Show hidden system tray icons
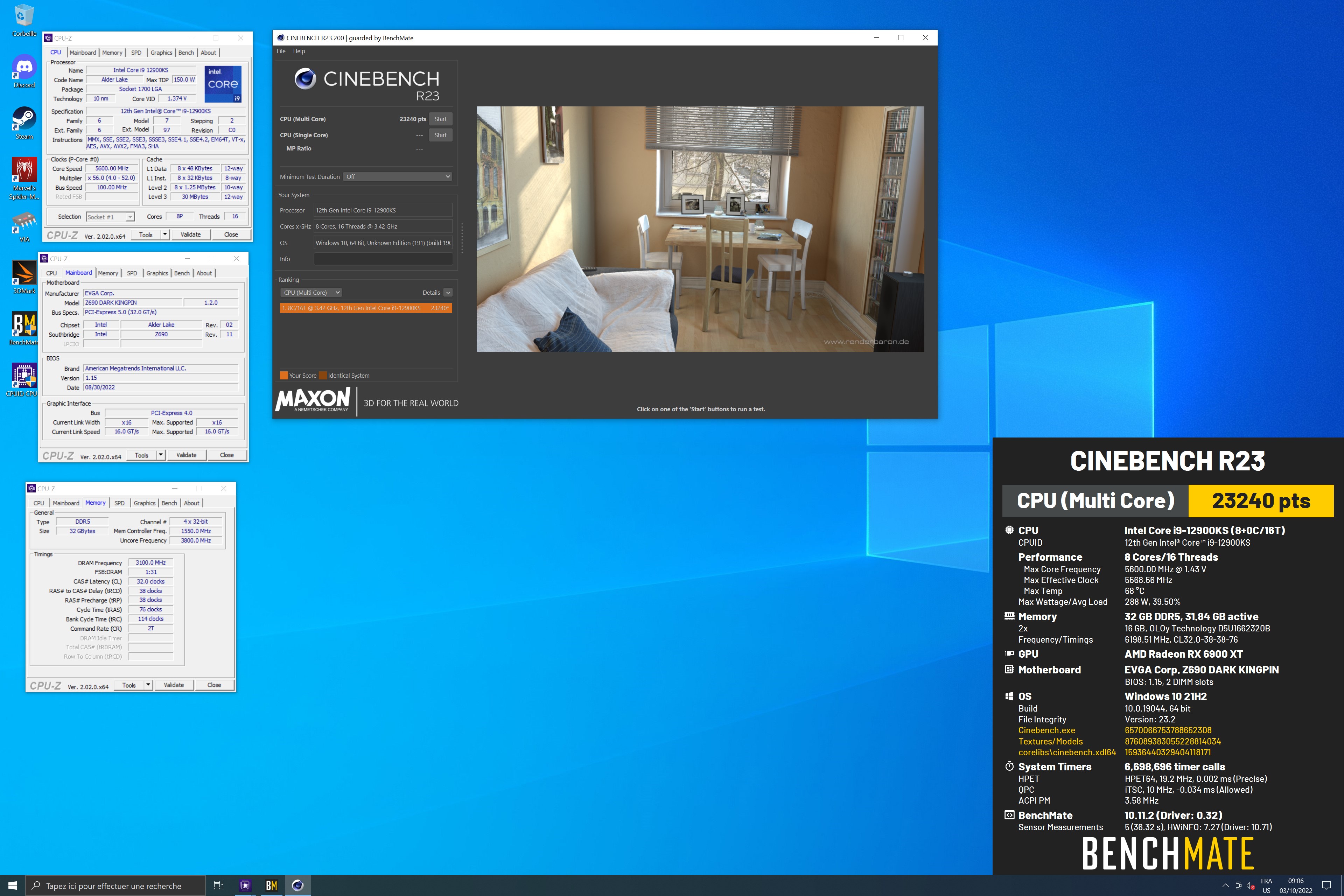The height and width of the screenshot is (896, 1344). [1225, 886]
